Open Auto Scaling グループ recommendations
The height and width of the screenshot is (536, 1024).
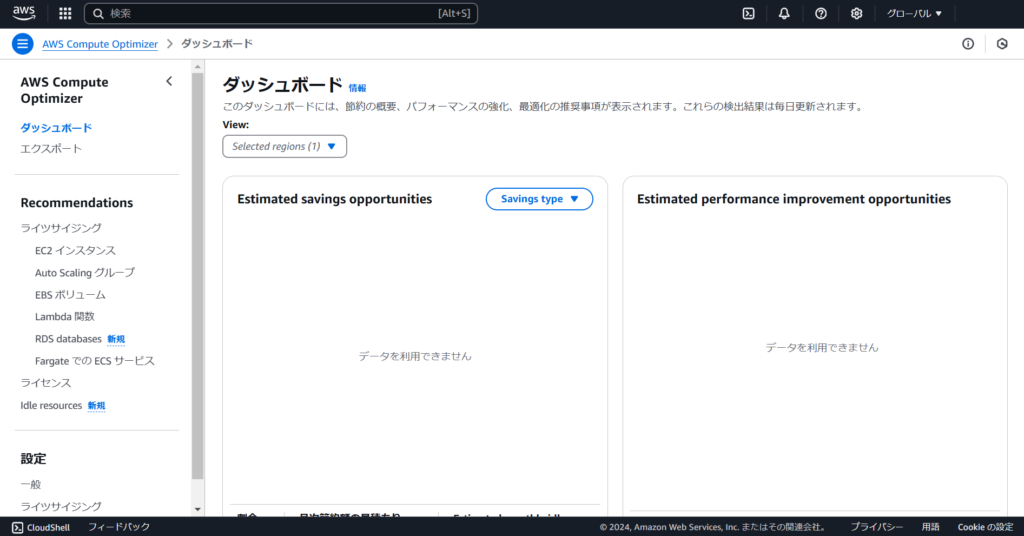[85, 272]
